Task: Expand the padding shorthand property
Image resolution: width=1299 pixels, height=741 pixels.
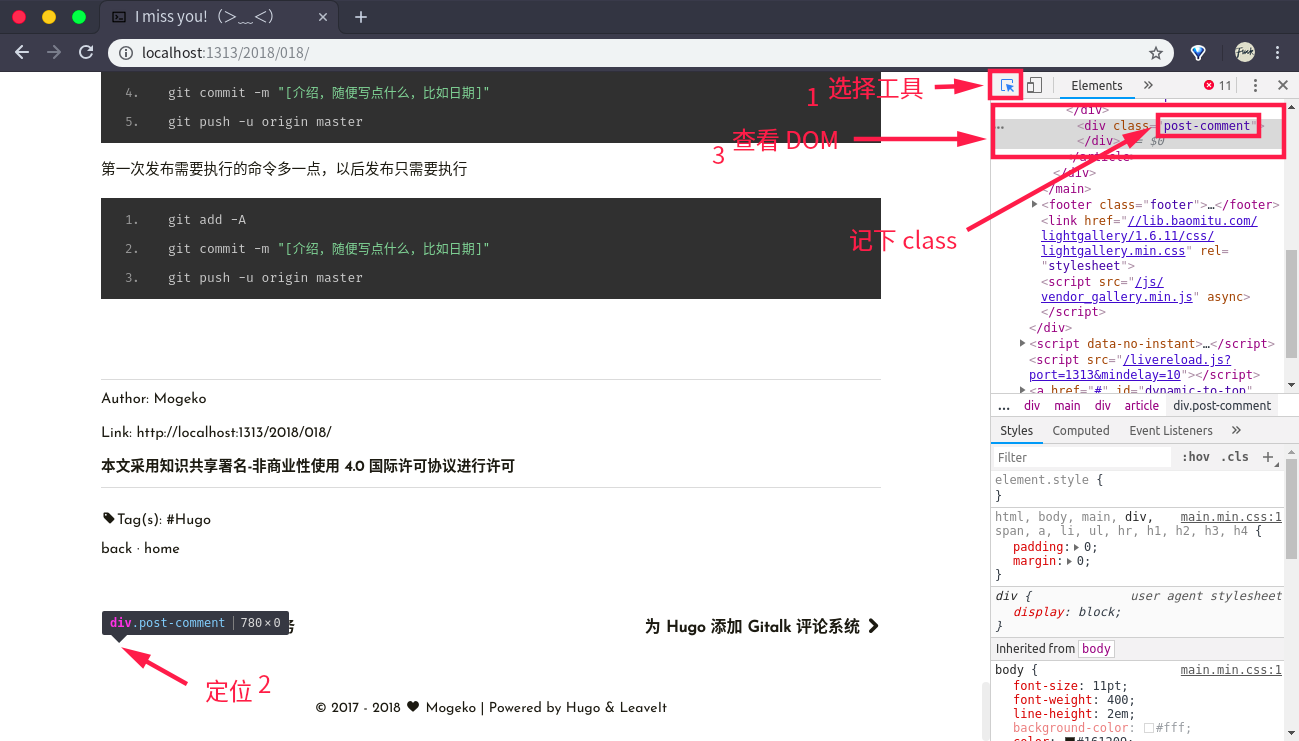Action: [x=1077, y=548]
